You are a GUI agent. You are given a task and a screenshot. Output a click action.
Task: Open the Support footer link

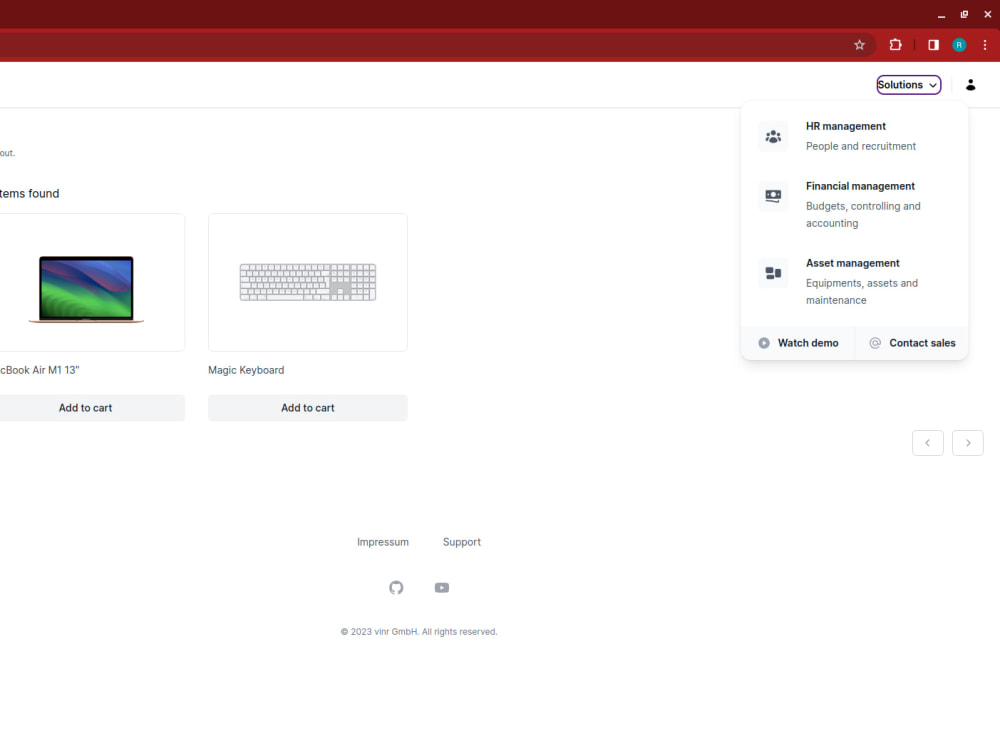462,542
